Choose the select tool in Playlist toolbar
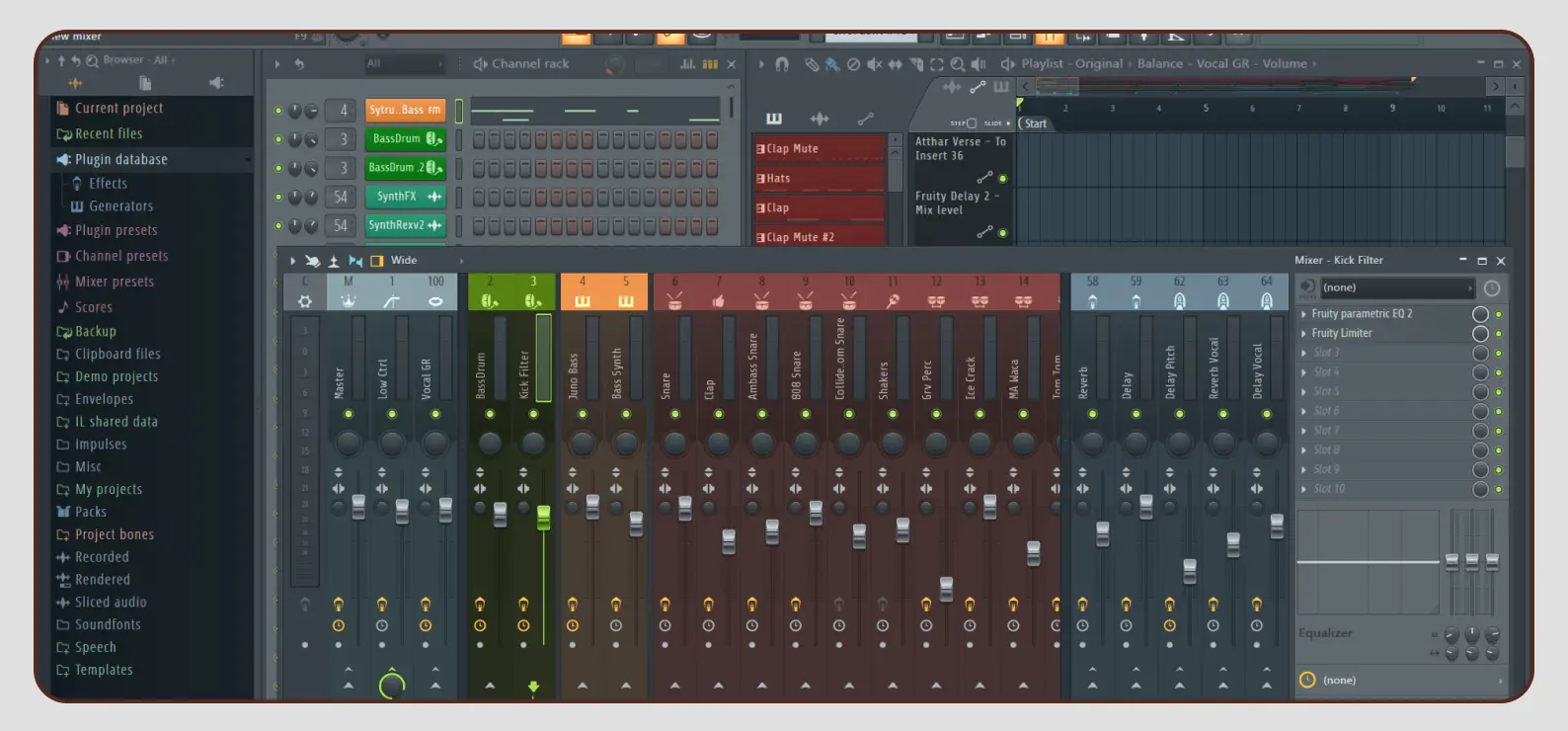Screen dimensions: 1568x731 [936, 64]
